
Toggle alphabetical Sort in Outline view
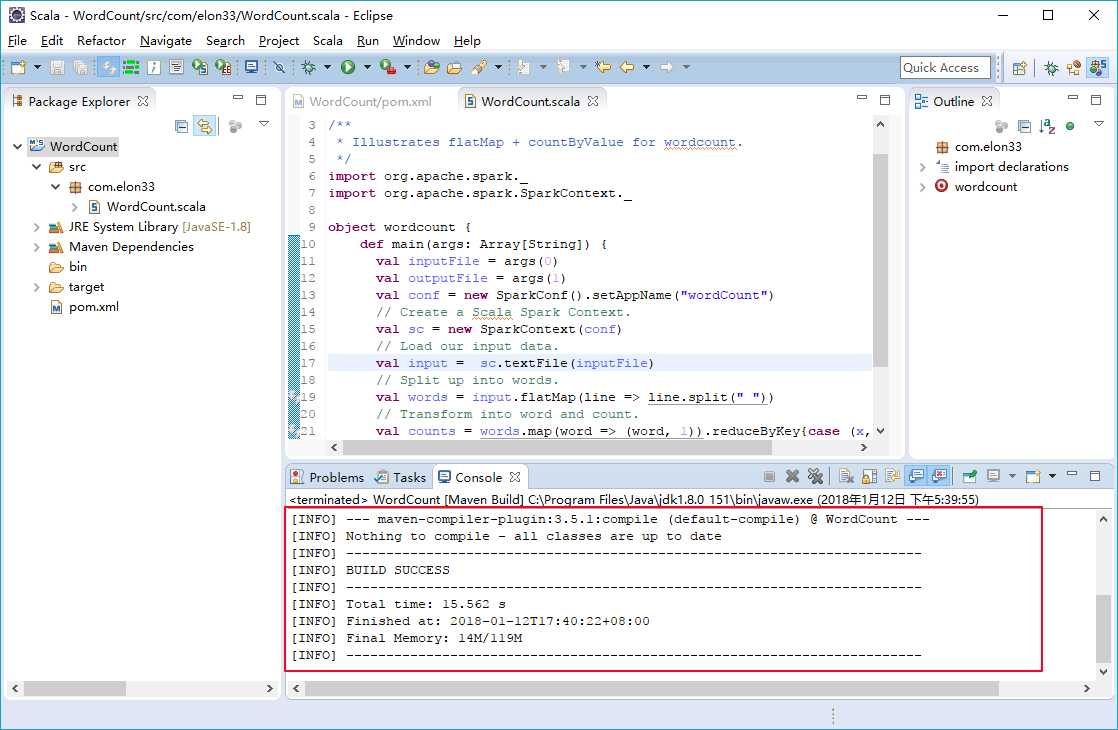pos(1047,126)
